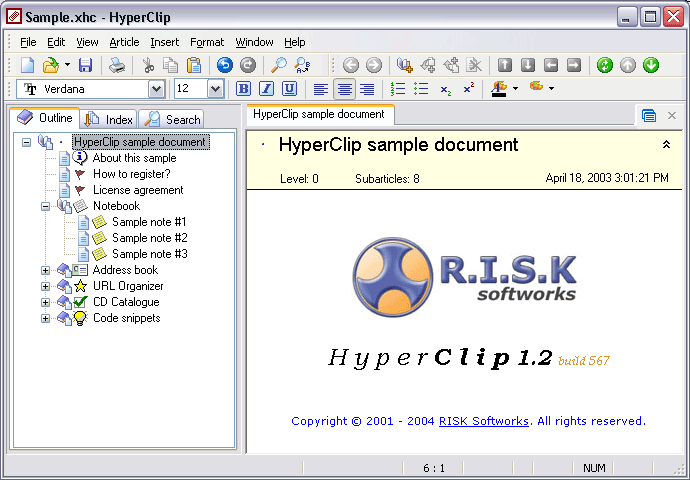Click the Find and Replace icon
The width and height of the screenshot is (690, 480).
[303, 65]
